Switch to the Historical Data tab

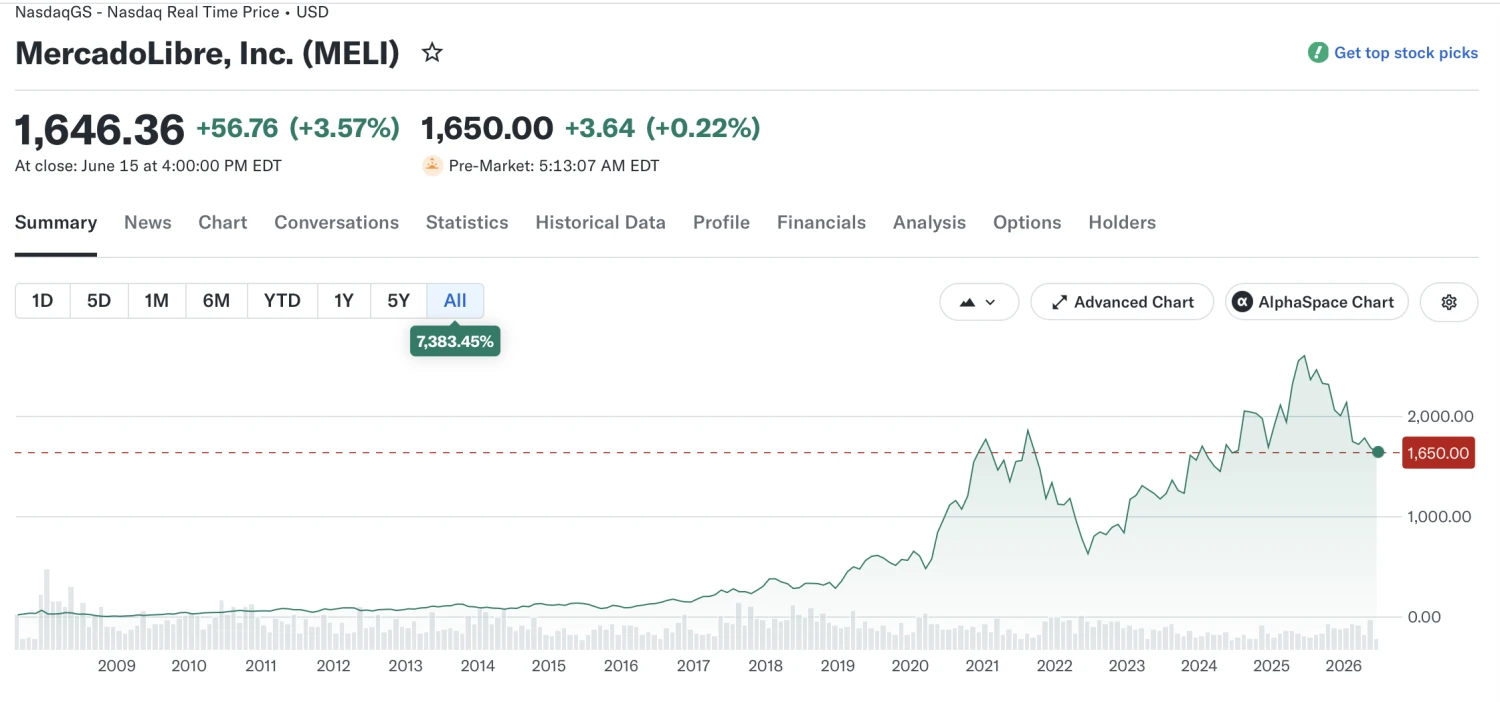pos(601,223)
